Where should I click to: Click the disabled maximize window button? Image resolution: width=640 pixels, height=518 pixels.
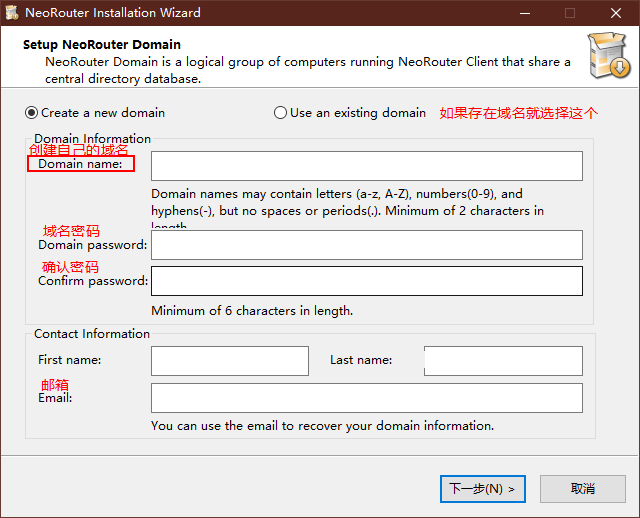pos(570,13)
